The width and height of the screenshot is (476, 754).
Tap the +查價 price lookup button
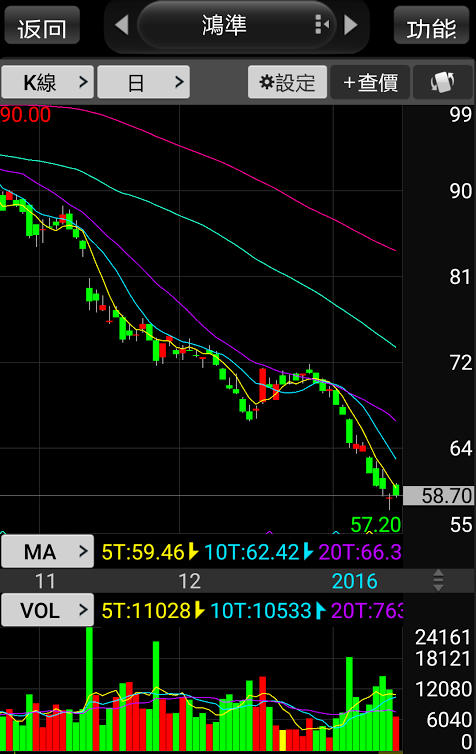pyautogui.click(x=370, y=82)
